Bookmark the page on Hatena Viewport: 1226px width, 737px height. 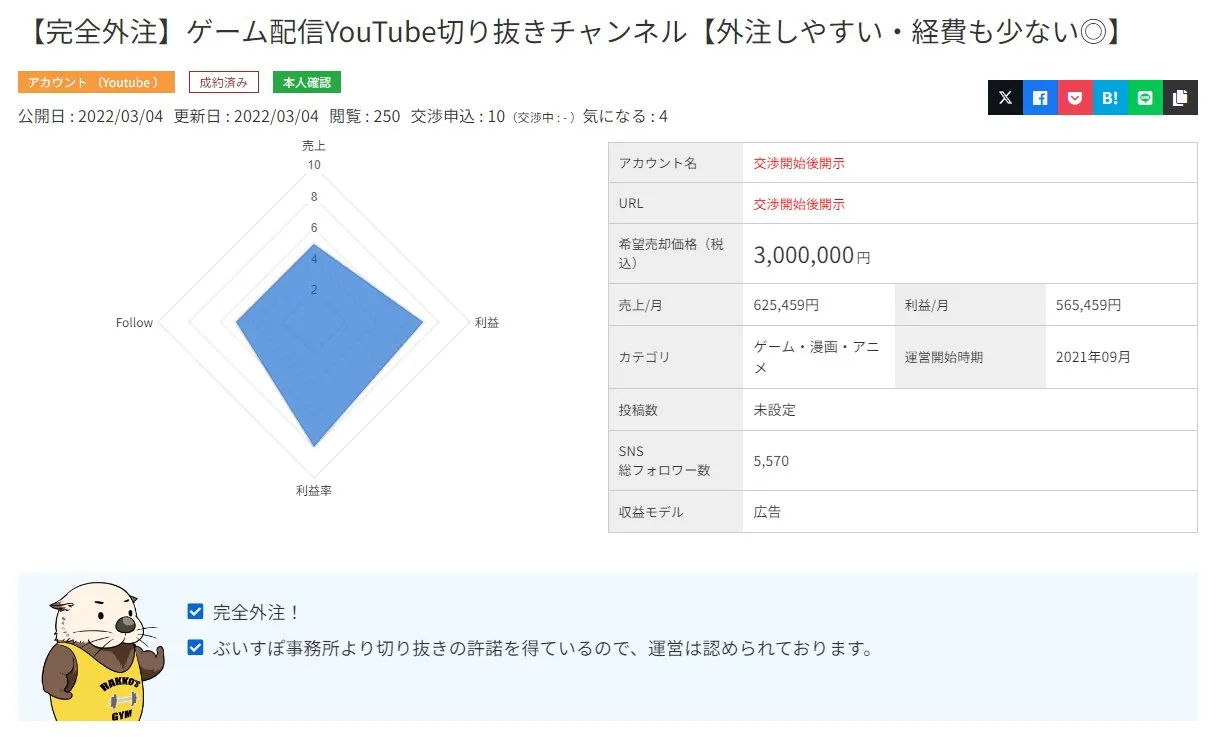tap(1109, 97)
